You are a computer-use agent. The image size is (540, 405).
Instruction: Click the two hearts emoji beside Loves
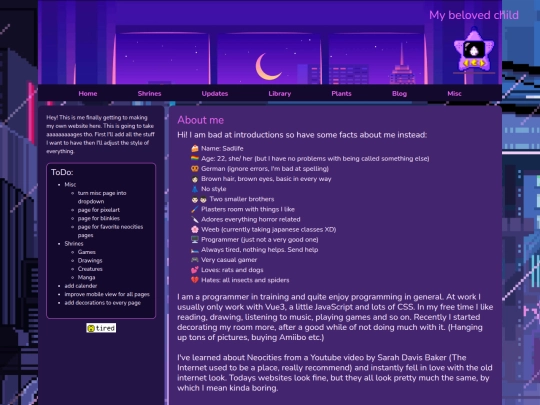click(195, 270)
